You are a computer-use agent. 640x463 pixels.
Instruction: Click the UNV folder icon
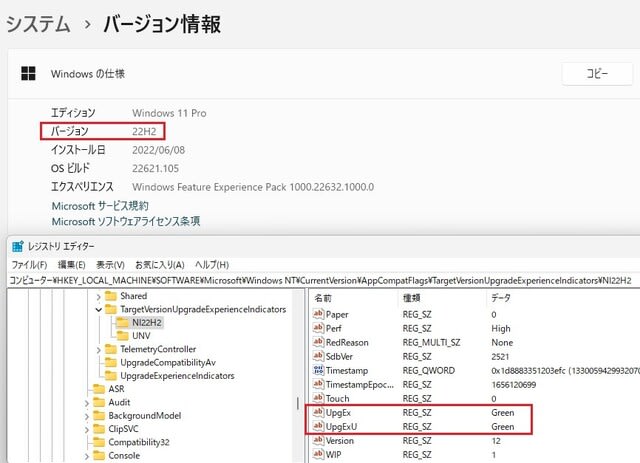point(122,336)
